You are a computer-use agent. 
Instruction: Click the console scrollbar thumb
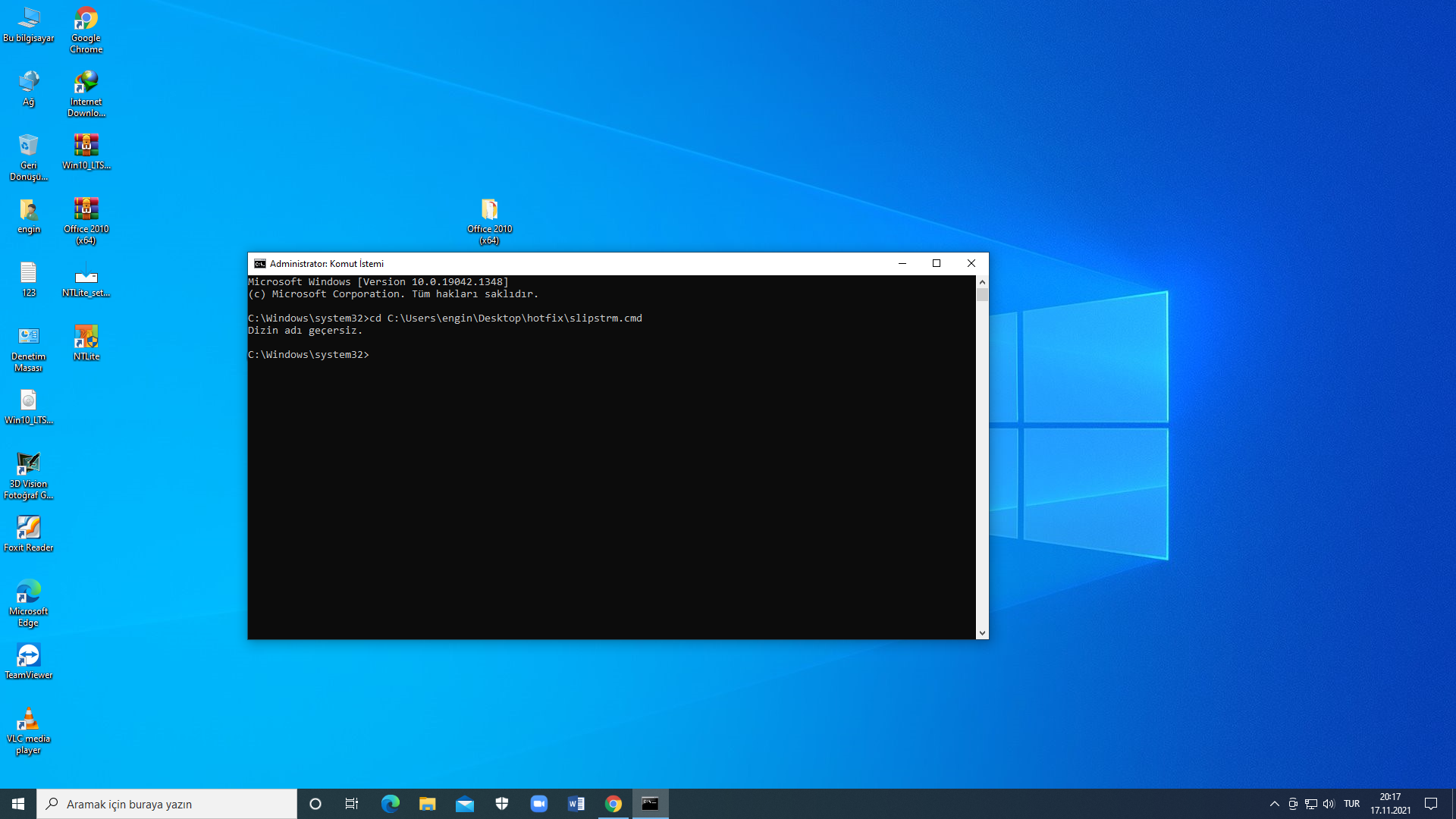pyautogui.click(x=982, y=295)
